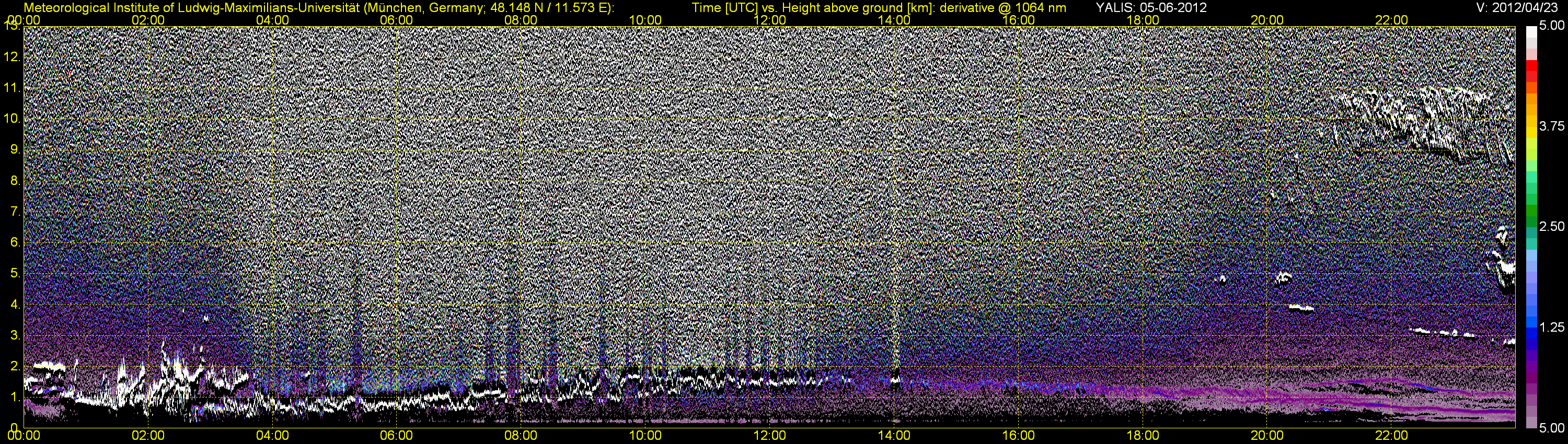1568x444 pixels.
Task: Click the 12:00 label on upper time axis
Action: (x=769, y=20)
